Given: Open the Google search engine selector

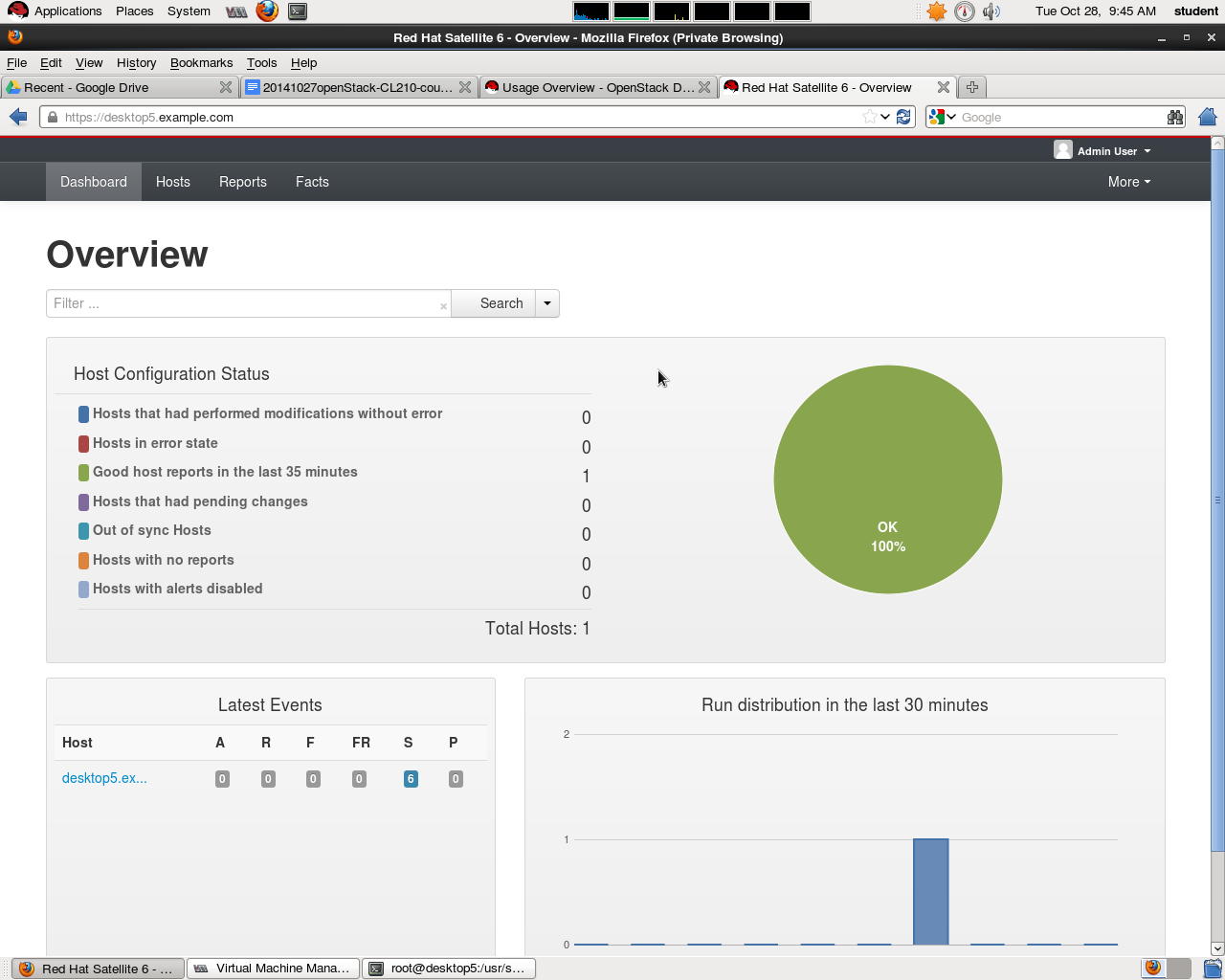Looking at the screenshot, I should [942, 117].
